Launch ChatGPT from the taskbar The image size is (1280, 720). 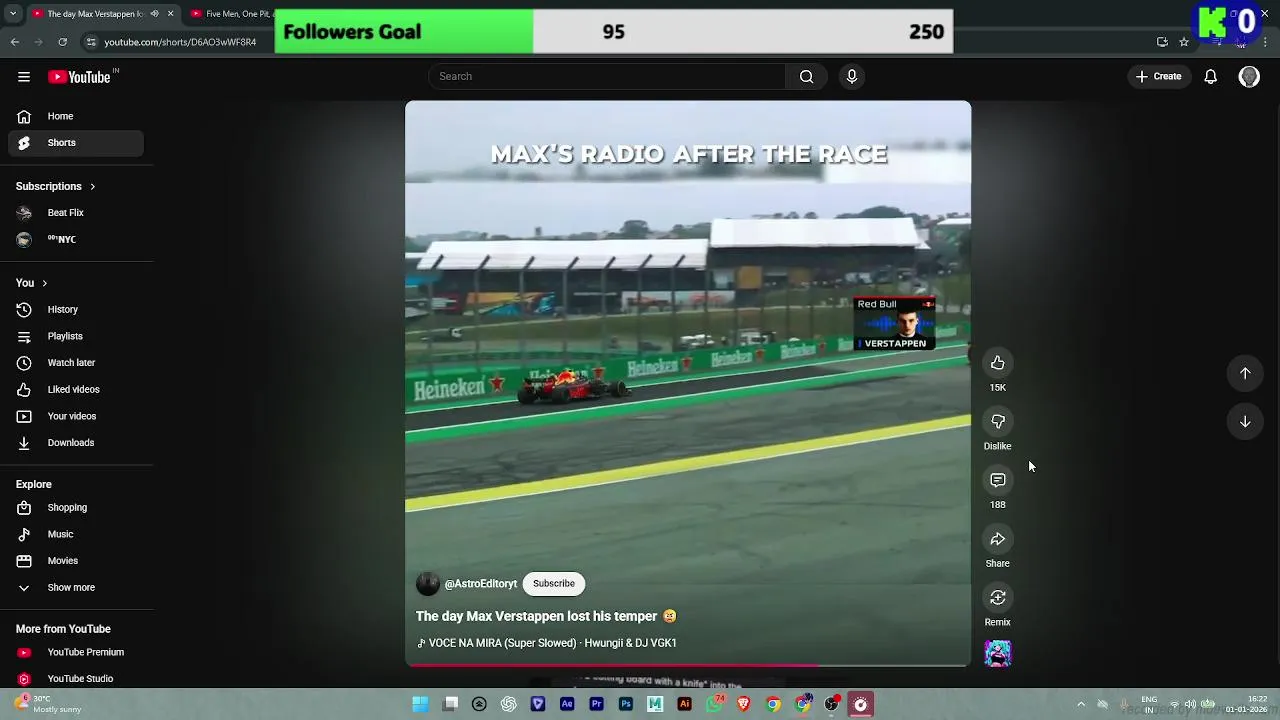click(x=509, y=705)
